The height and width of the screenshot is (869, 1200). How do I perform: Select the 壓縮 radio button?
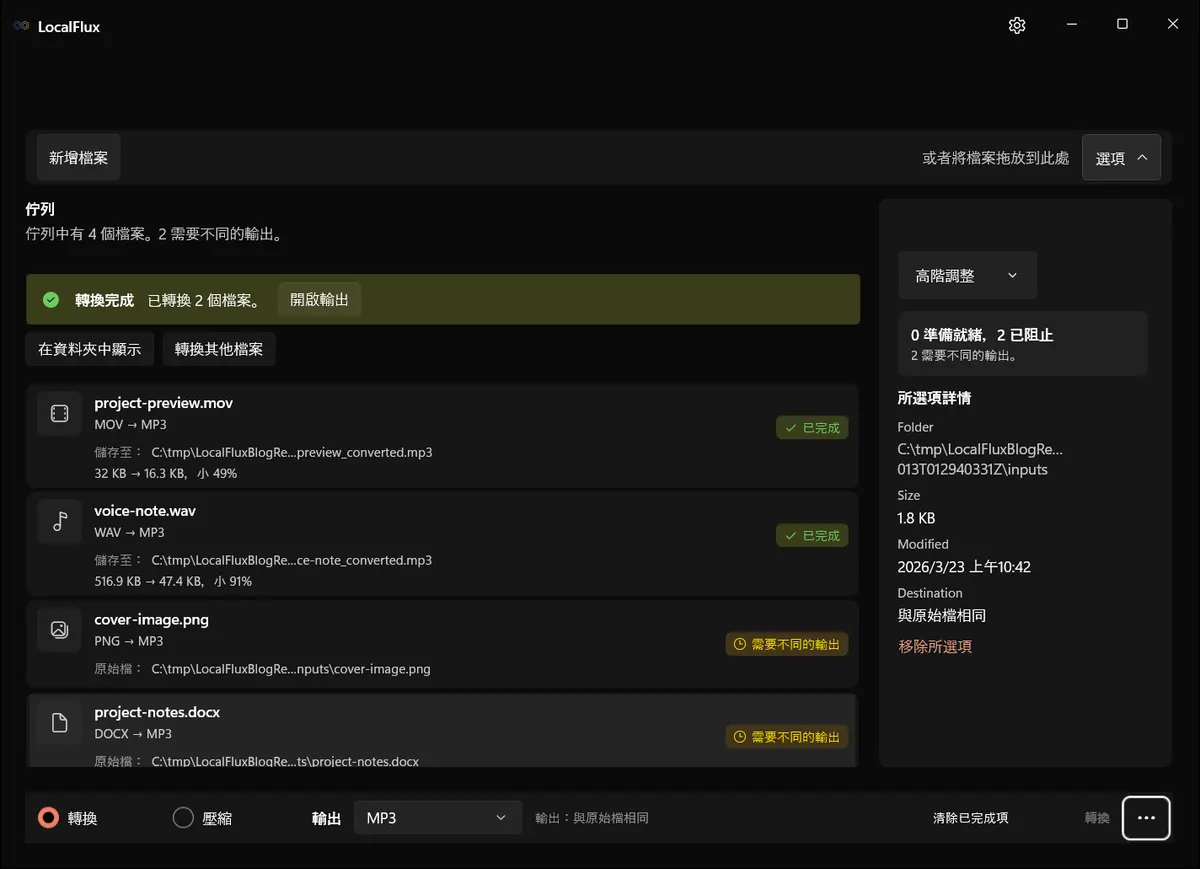(x=183, y=818)
